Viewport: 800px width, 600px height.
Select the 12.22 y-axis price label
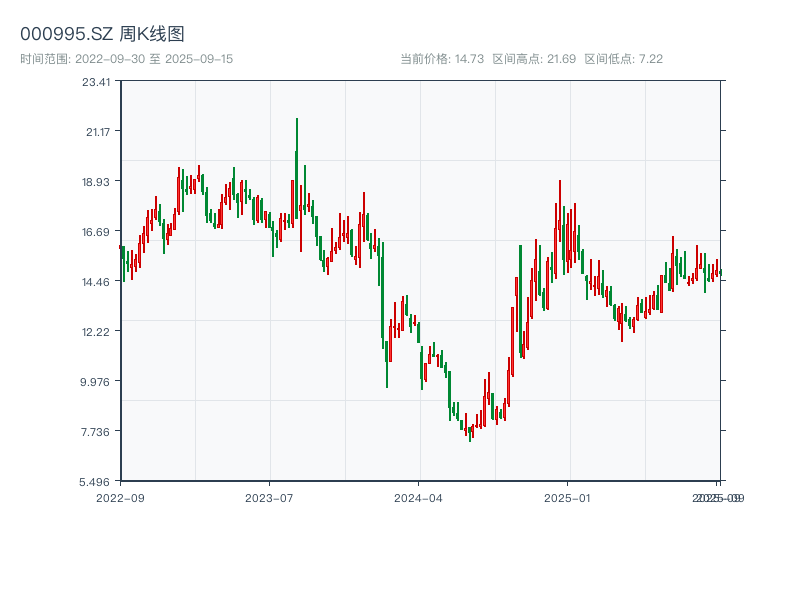tap(97, 331)
